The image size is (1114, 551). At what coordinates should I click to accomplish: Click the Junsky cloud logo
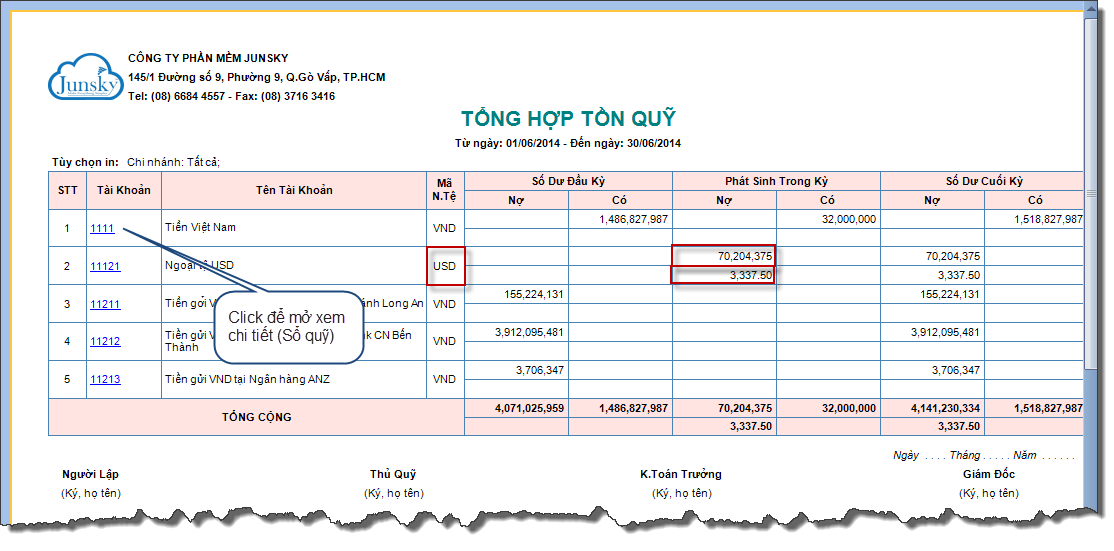(x=83, y=78)
